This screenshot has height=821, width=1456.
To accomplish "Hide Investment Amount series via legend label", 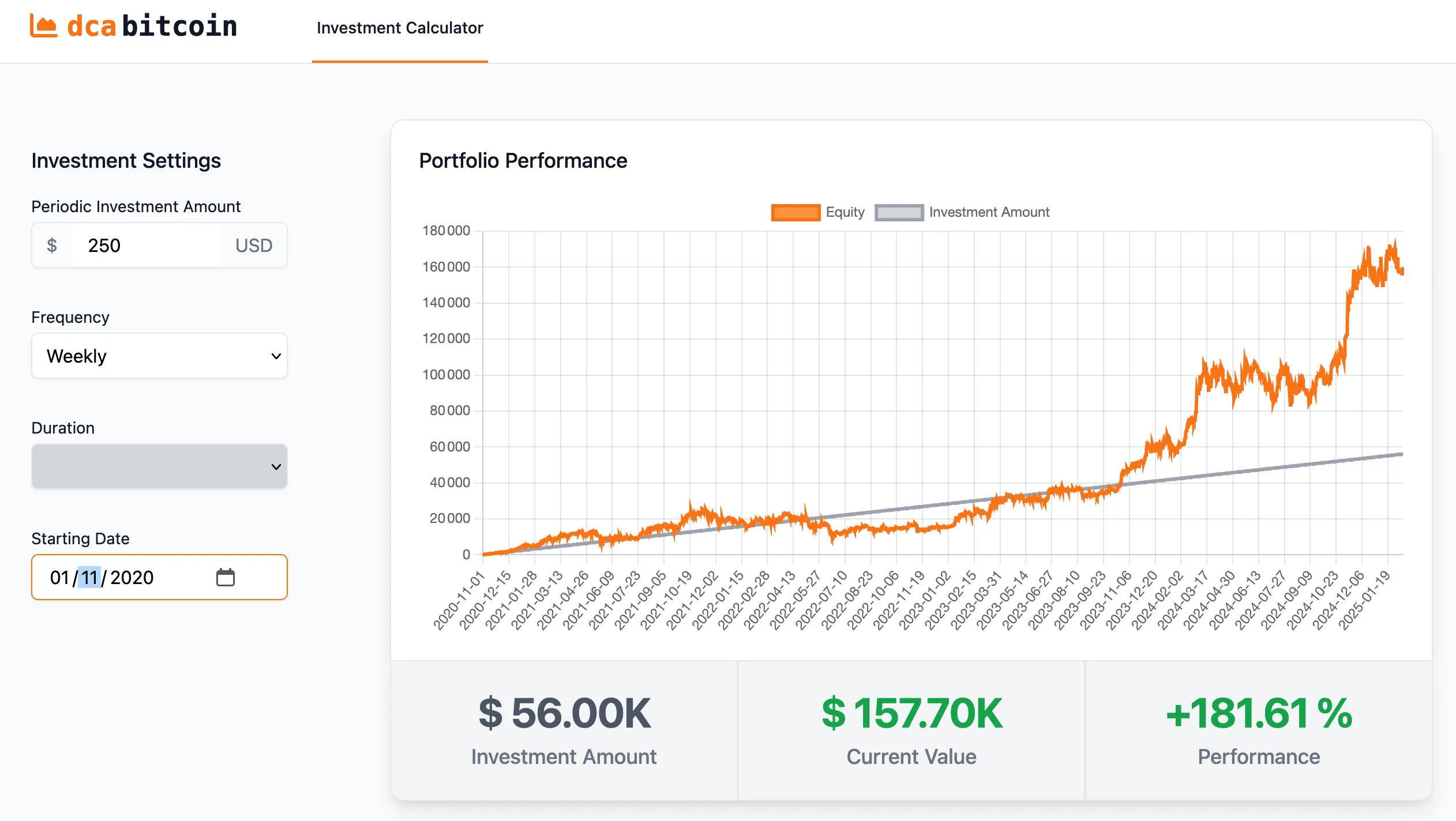I will point(989,212).
